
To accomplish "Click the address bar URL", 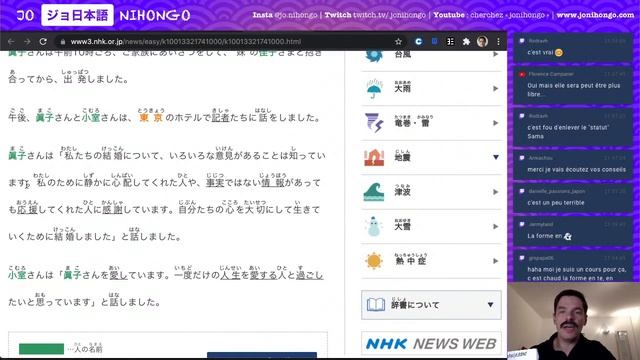I will point(186,42).
